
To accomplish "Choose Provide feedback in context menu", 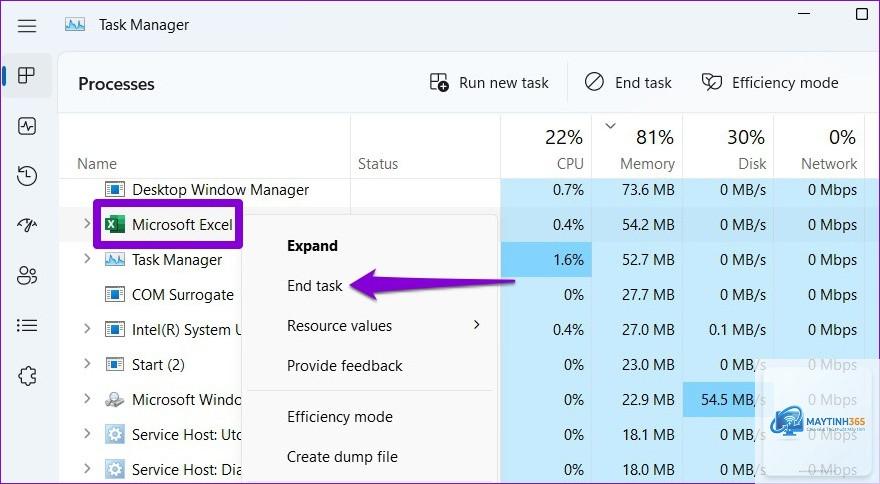I will 345,366.
